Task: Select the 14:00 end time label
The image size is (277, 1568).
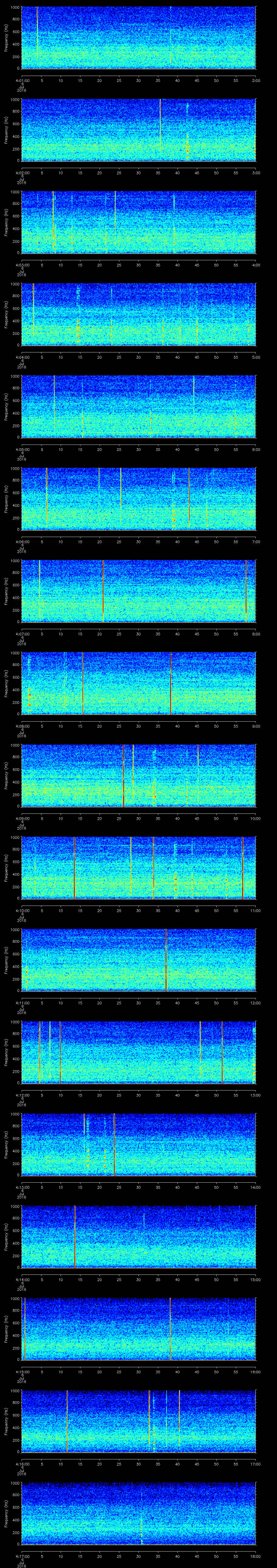Action: click(x=255, y=1187)
